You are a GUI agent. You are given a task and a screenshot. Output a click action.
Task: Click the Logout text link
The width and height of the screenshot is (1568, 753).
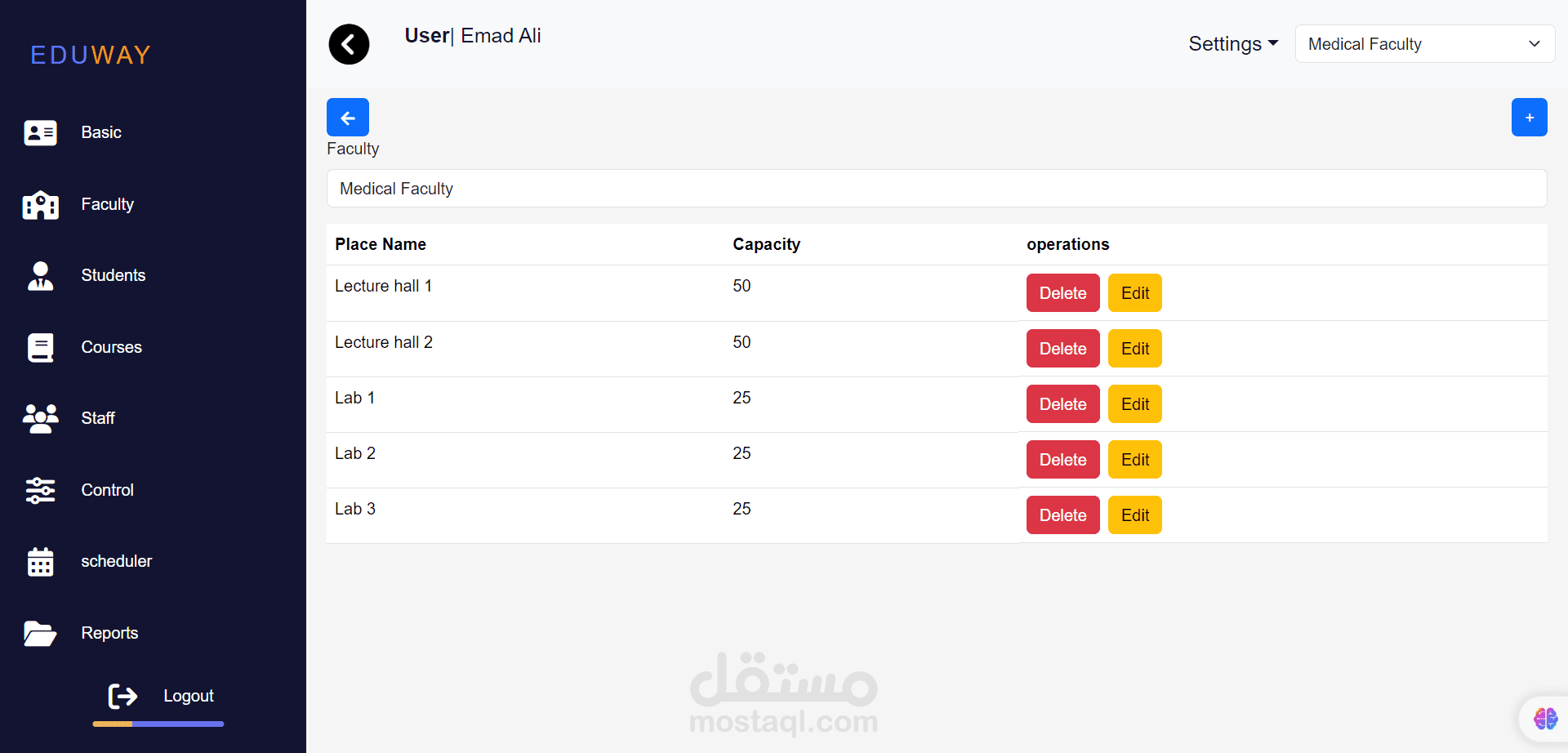tap(189, 696)
